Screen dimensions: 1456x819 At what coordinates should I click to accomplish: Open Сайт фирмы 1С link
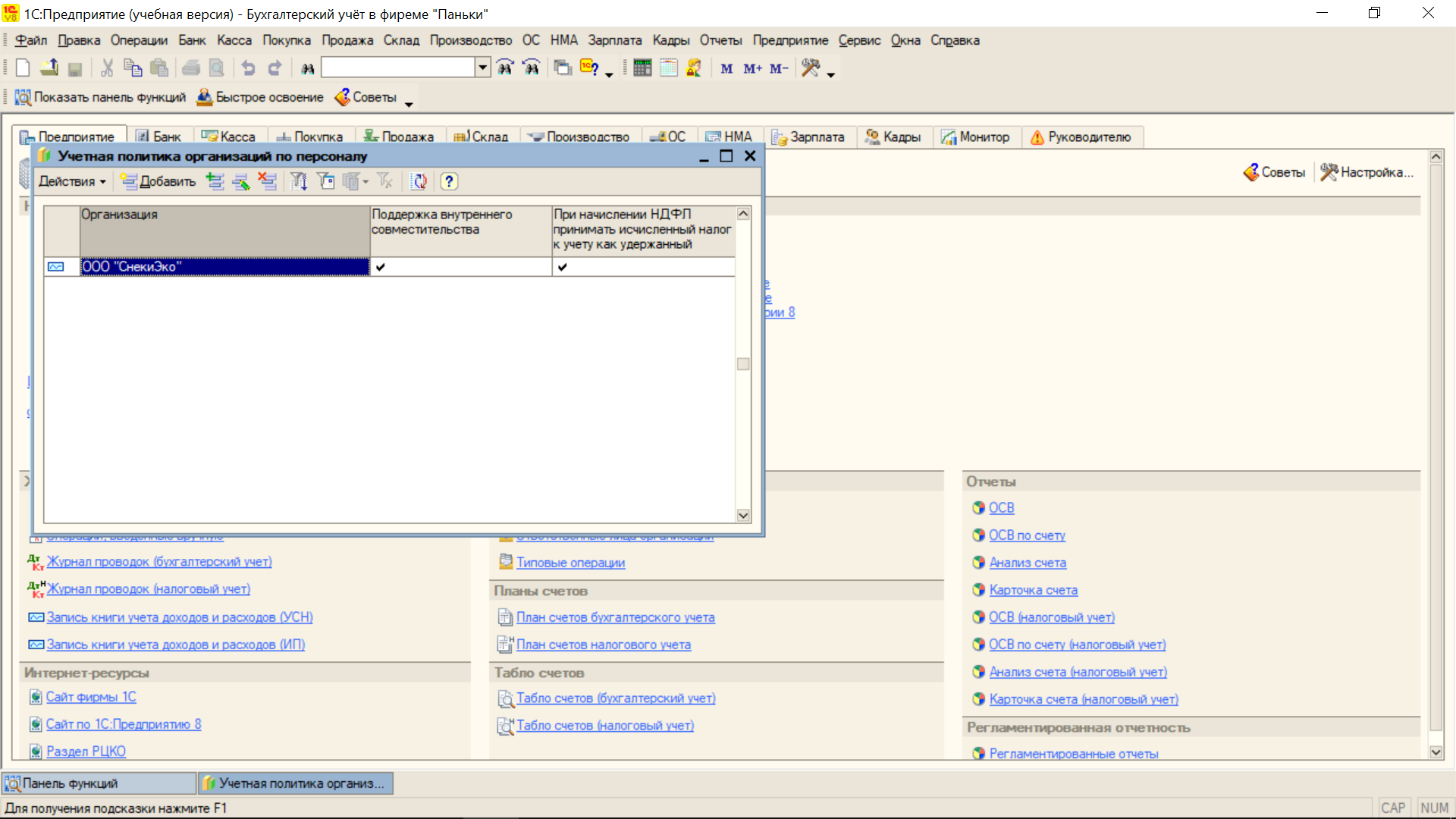click(x=91, y=697)
